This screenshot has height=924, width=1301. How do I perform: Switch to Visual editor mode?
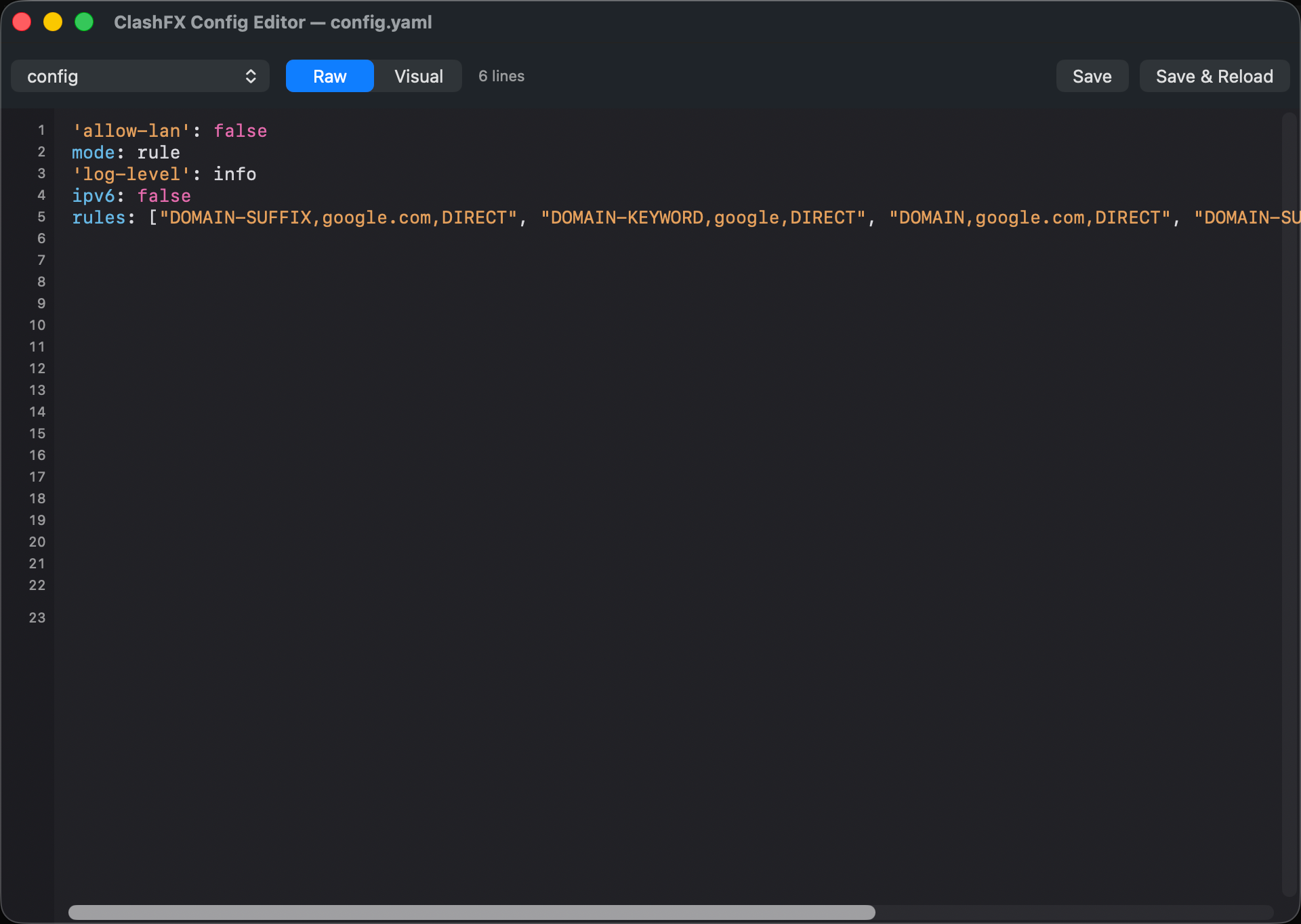(418, 76)
